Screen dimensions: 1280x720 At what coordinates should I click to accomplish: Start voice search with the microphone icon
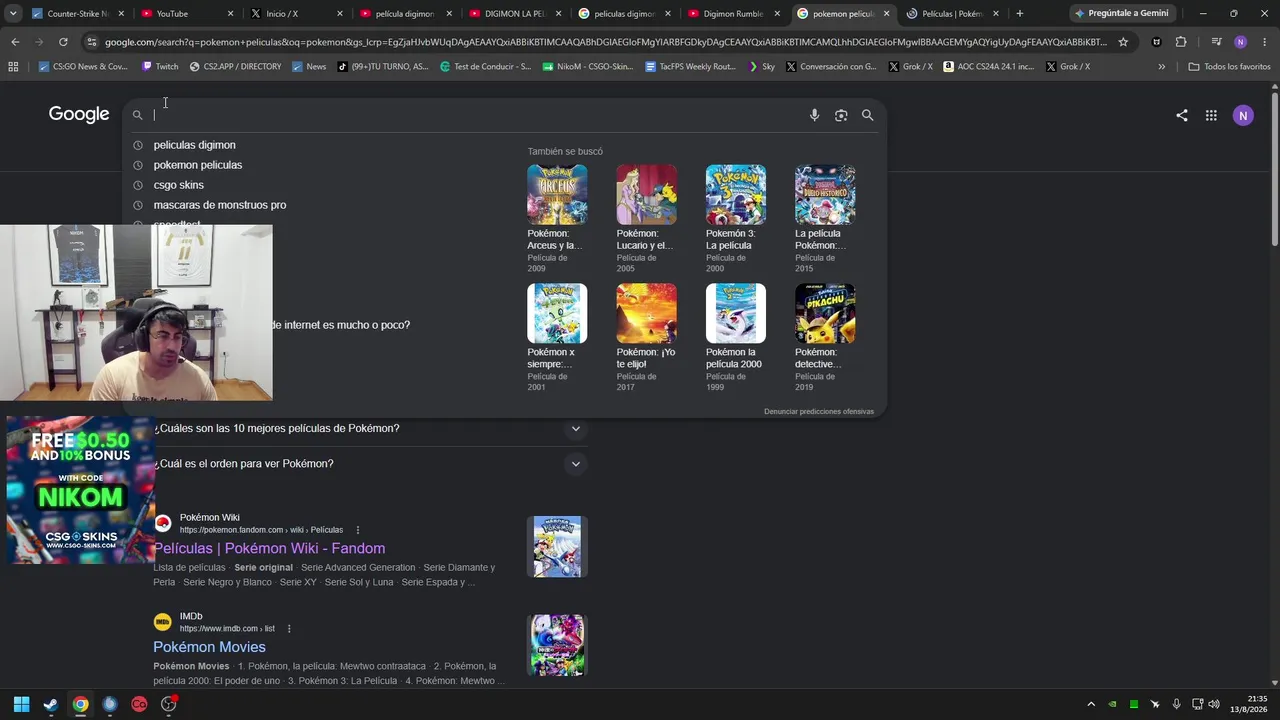coord(814,115)
